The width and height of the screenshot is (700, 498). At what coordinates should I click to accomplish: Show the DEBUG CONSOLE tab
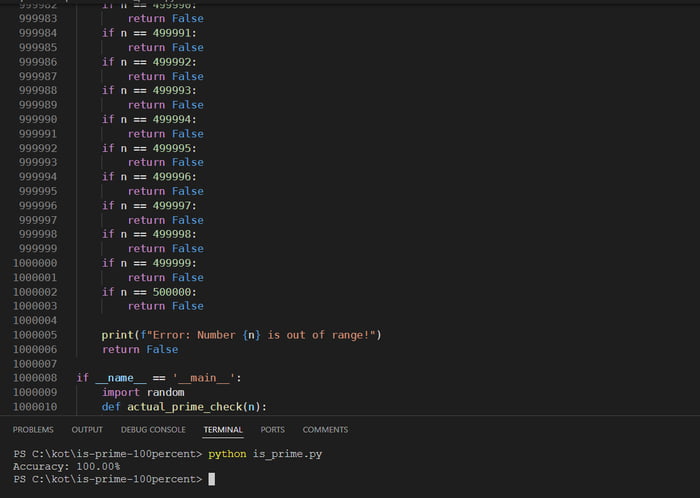(153, 430)
